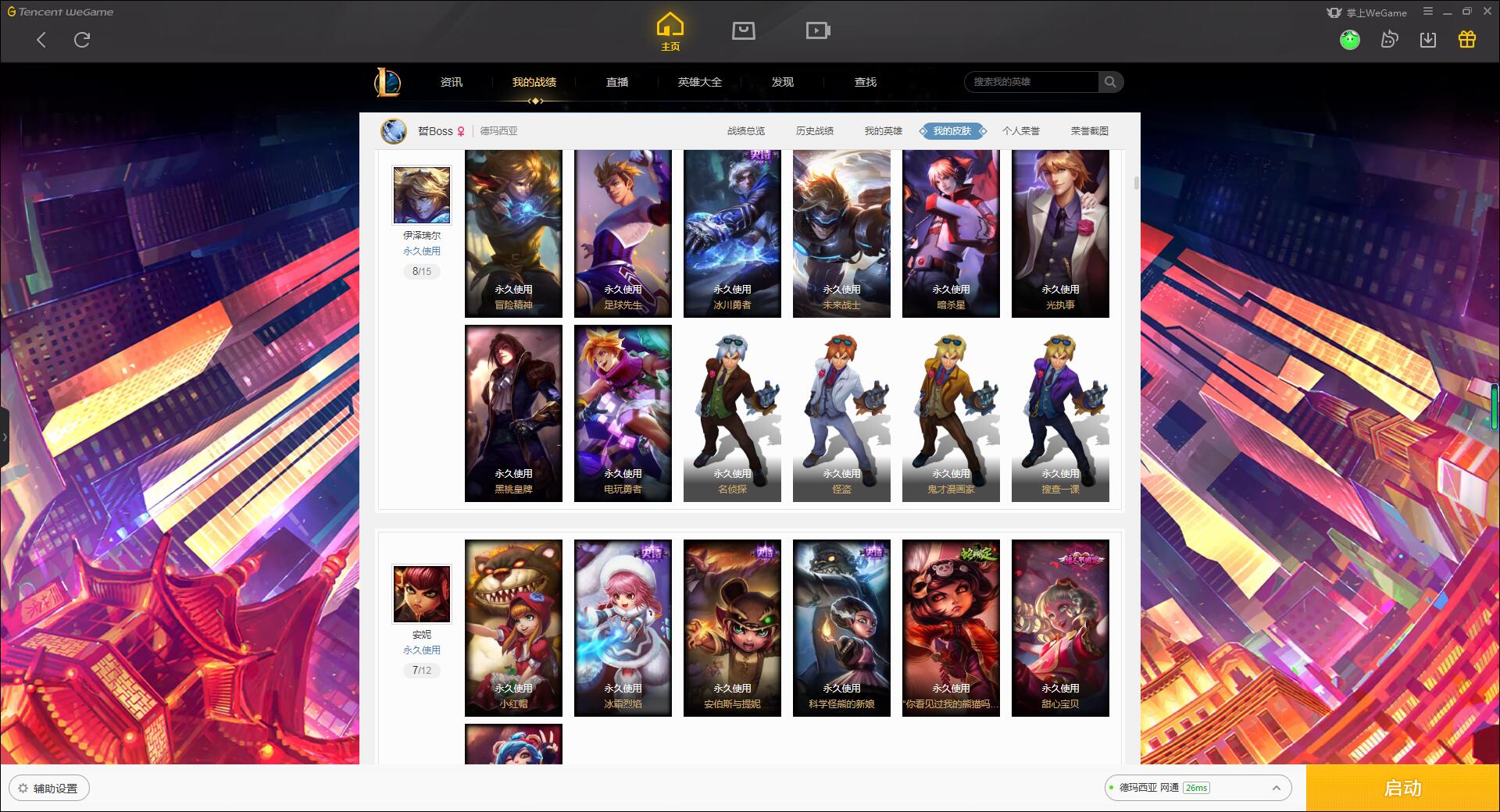Switch to the 个人荣誉 sub-tab
Screen dimensions: 1500x812
[1021, 131]
